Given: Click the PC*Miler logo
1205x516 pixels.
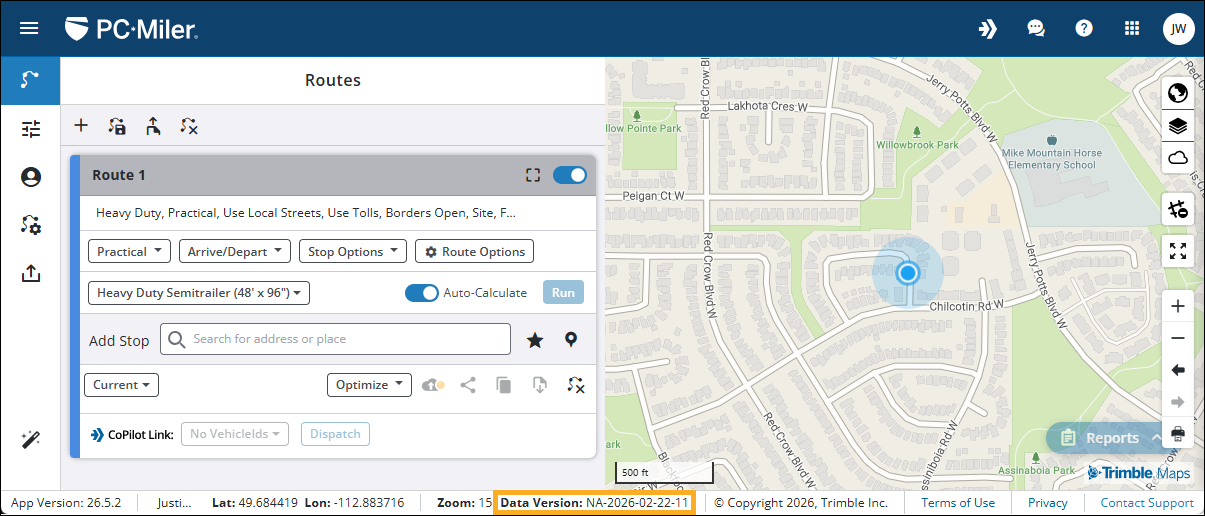Looking at the screenshot, I should 131,29.
